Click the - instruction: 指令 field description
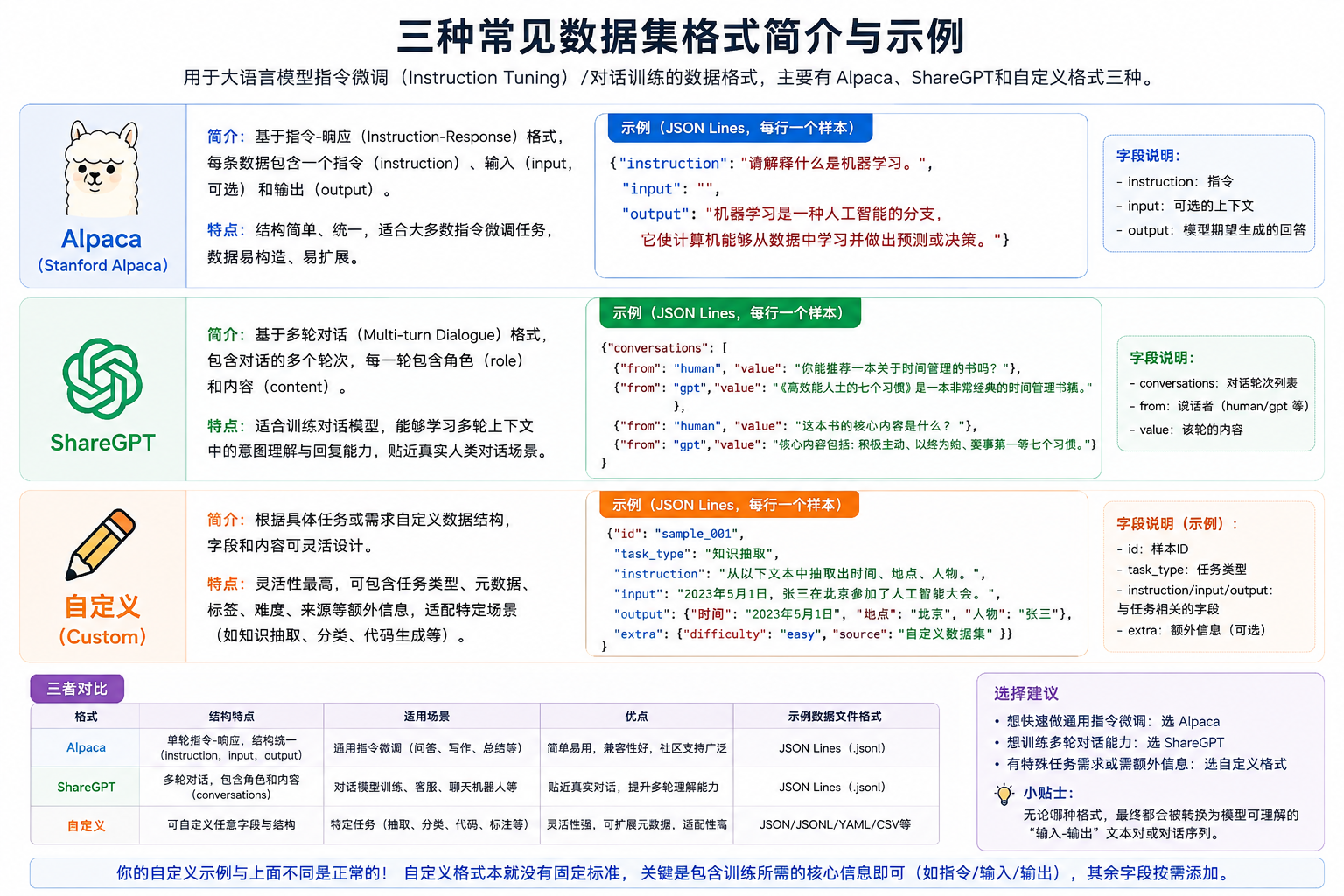1344x896 pixels. 1175,182
